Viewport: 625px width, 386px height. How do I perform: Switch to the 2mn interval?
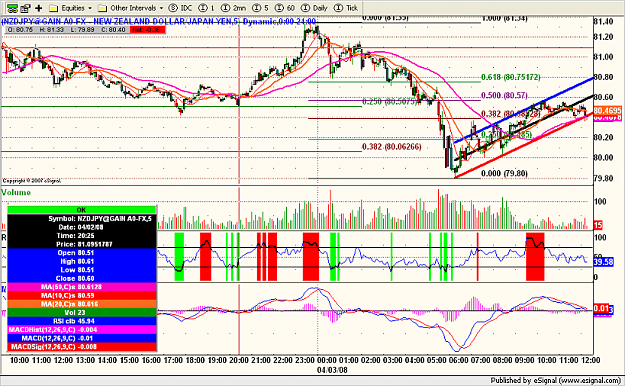234,8
